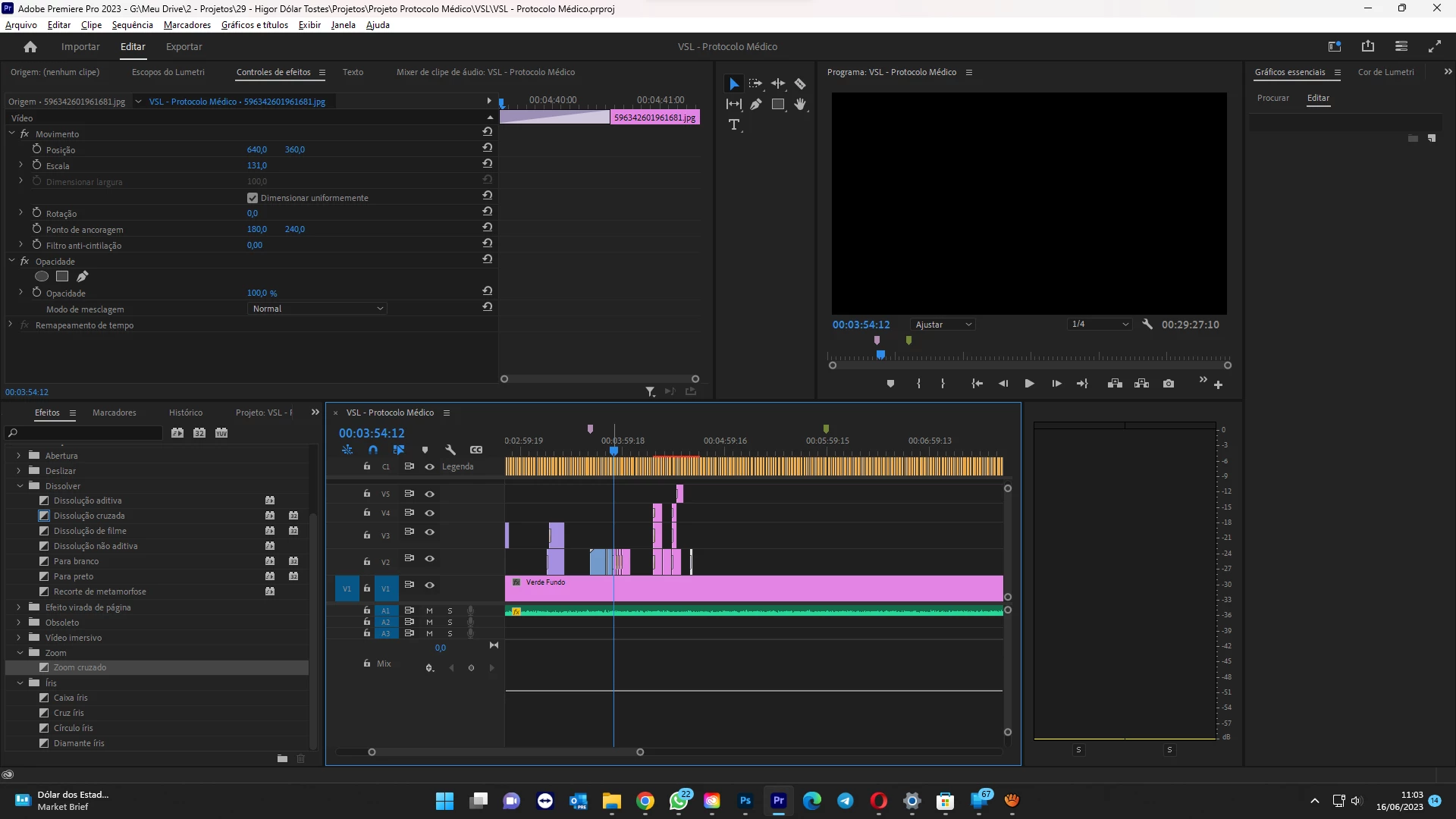
Task: Select the Razor tool
Action: (799, 84)
